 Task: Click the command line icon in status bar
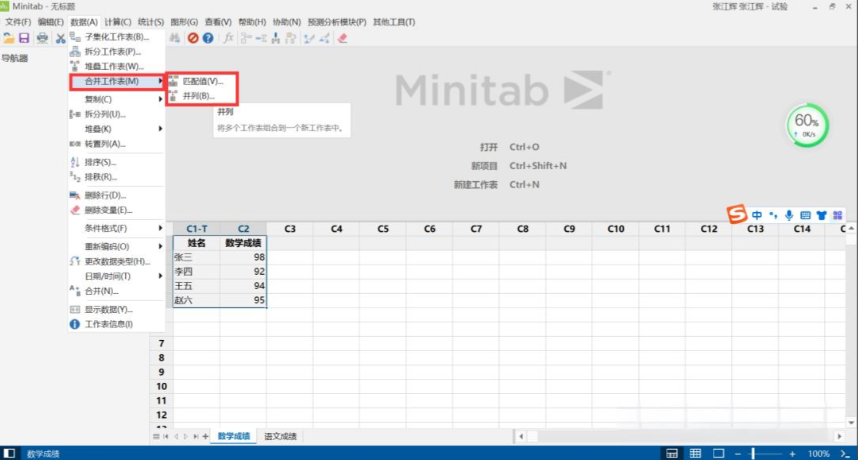[845, 453]
